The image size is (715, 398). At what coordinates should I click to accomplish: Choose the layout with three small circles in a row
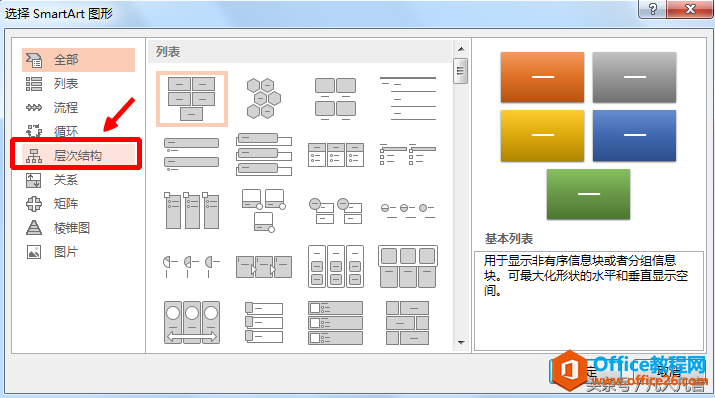tap(408, 210)
